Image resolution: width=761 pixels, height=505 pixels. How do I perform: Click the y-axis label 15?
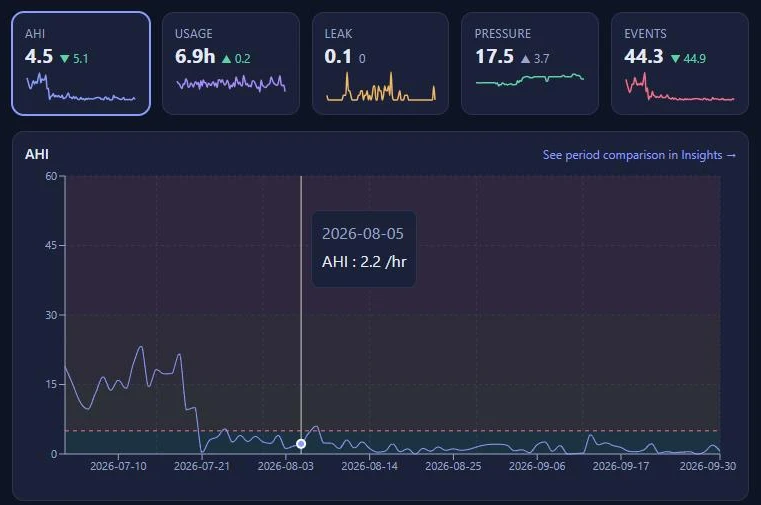[x=51, y=385]
